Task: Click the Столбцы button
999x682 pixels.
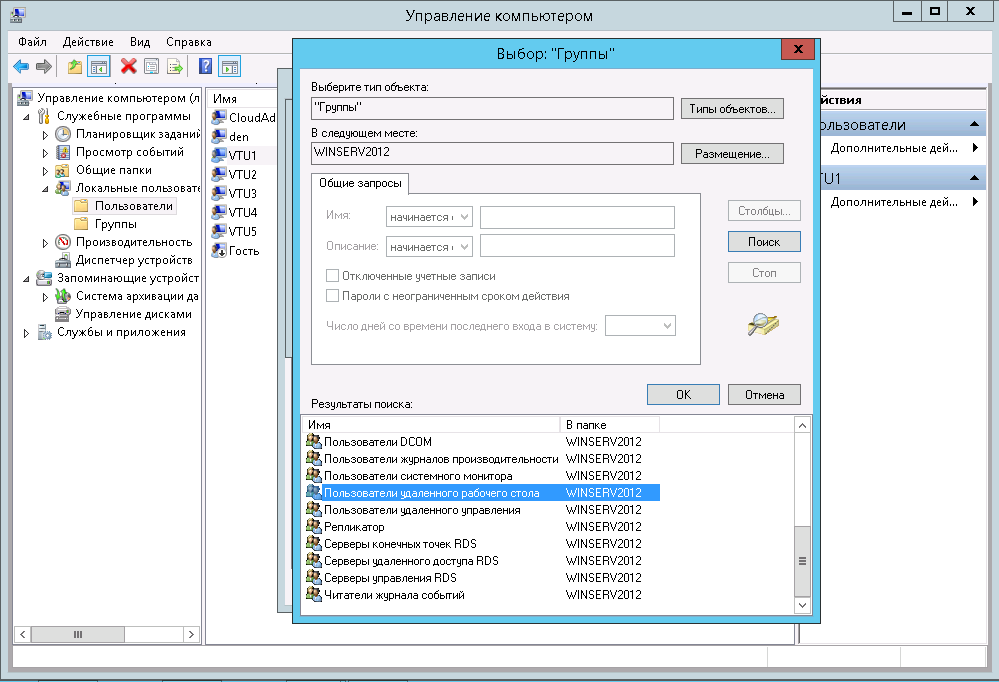Action: [x=764, y=210]
